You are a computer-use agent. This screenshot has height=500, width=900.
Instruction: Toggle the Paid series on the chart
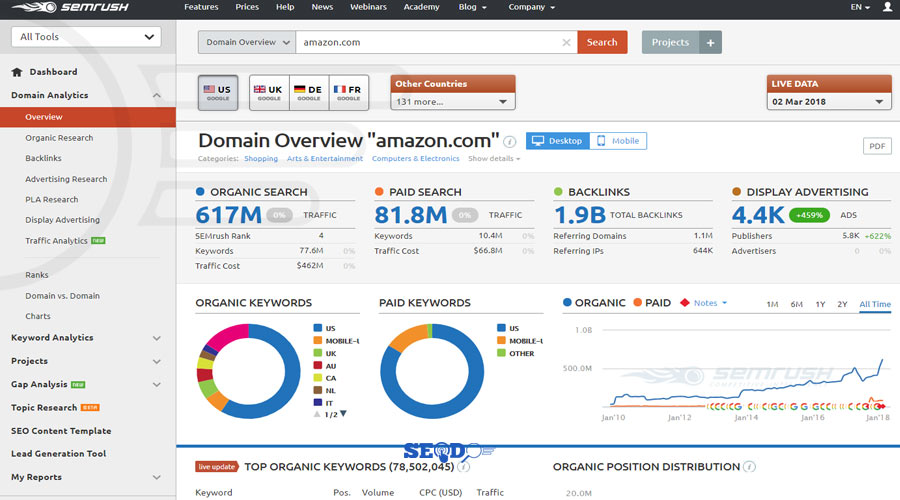coord(652,303)
